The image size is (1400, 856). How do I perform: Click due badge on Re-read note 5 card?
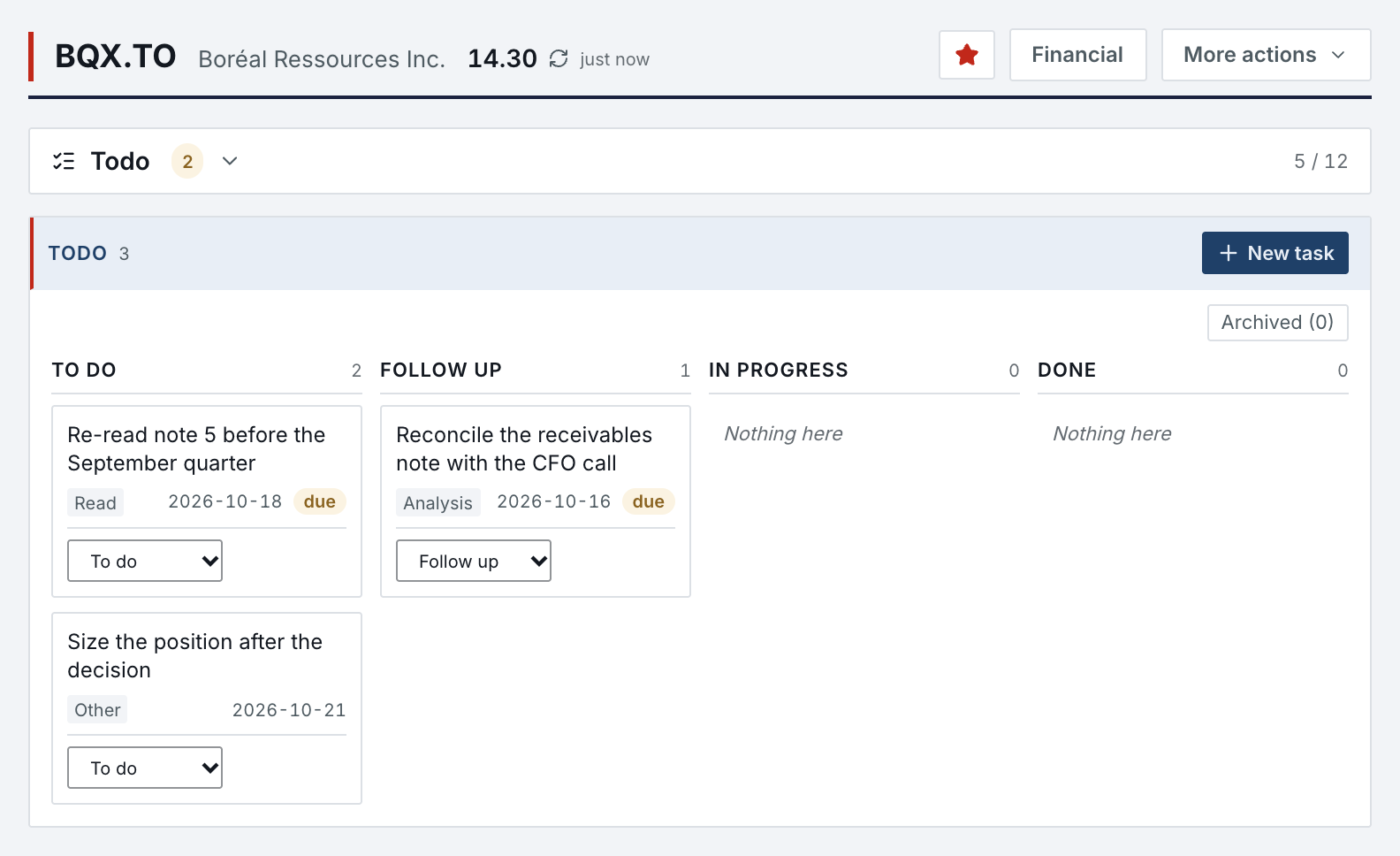(x=319, y=501)
